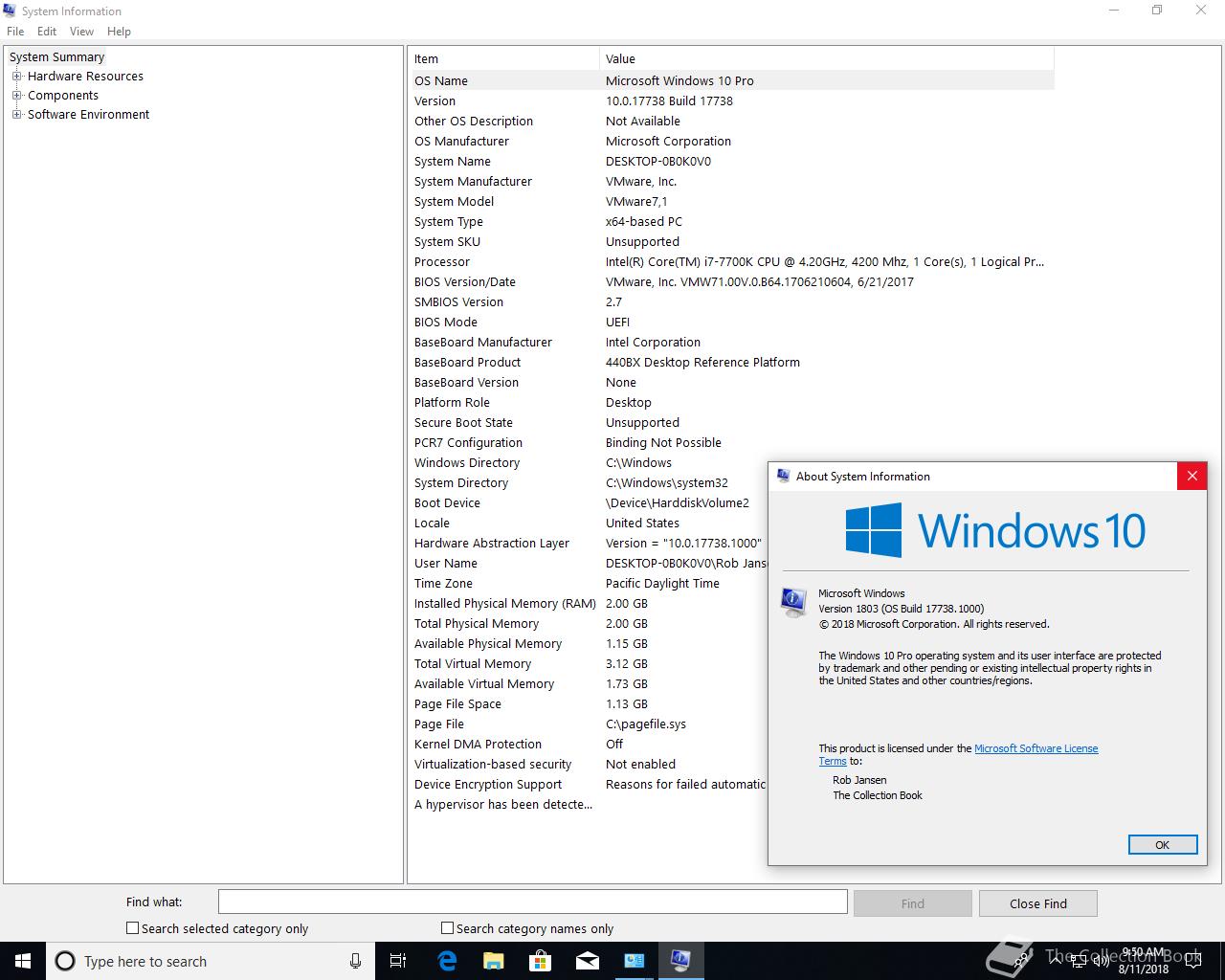Click the active System Information taskbar icon
This screenshot has height=980, width=1225.
[680, 961]
